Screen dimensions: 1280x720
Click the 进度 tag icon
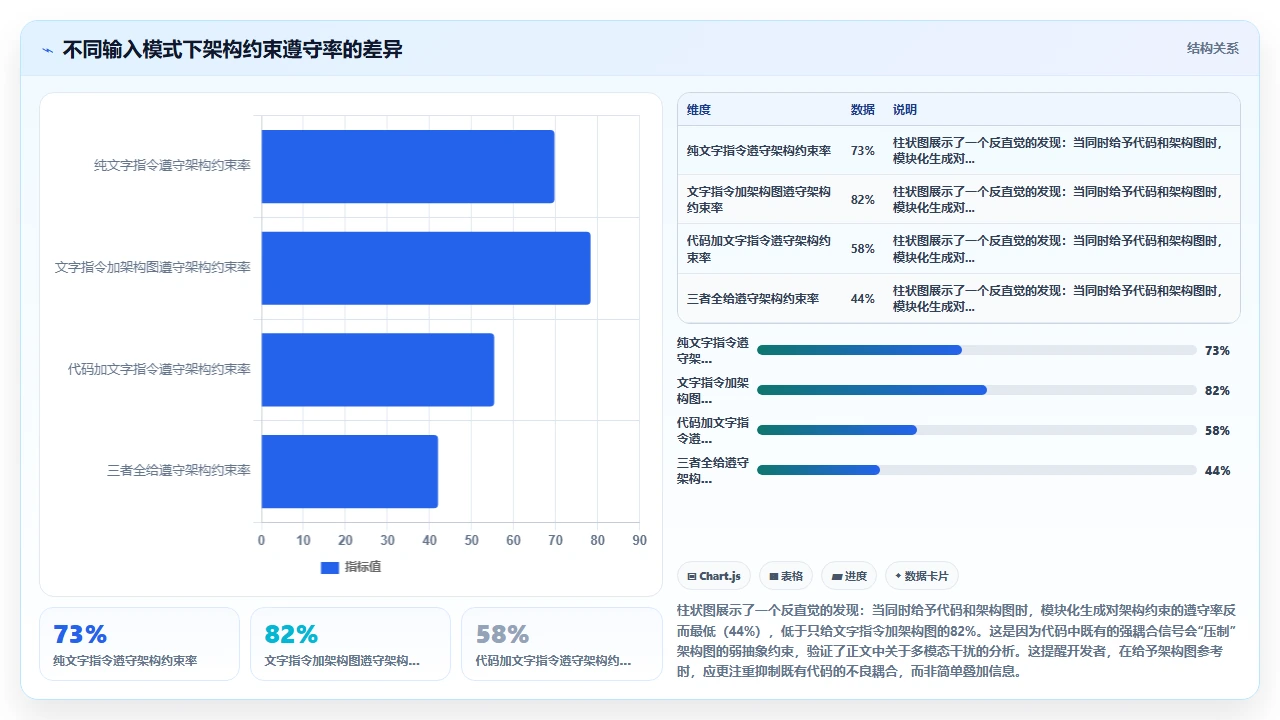click(x=836, y=577)
